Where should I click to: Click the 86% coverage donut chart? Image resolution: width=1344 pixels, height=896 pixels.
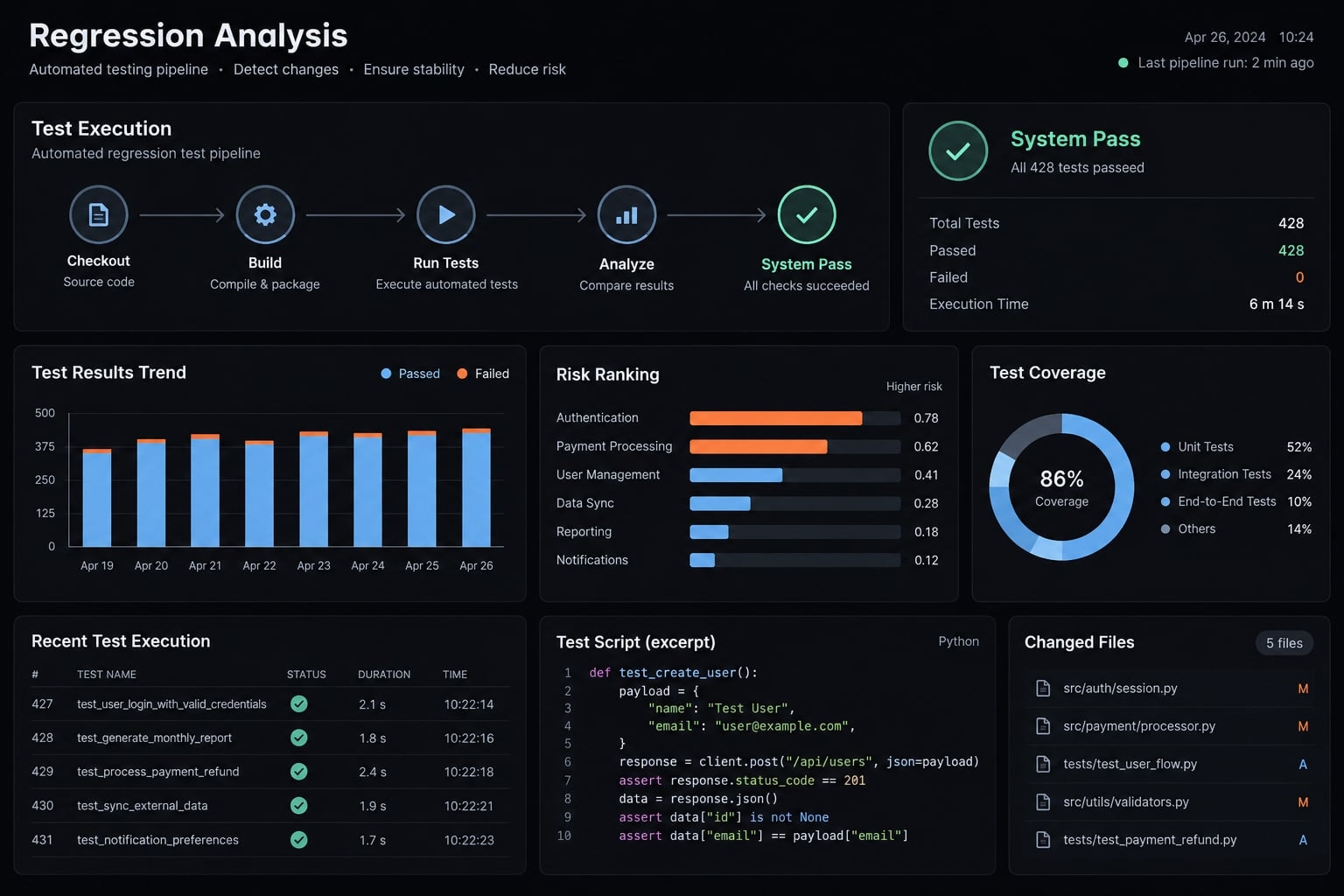tap(1061, 487)
